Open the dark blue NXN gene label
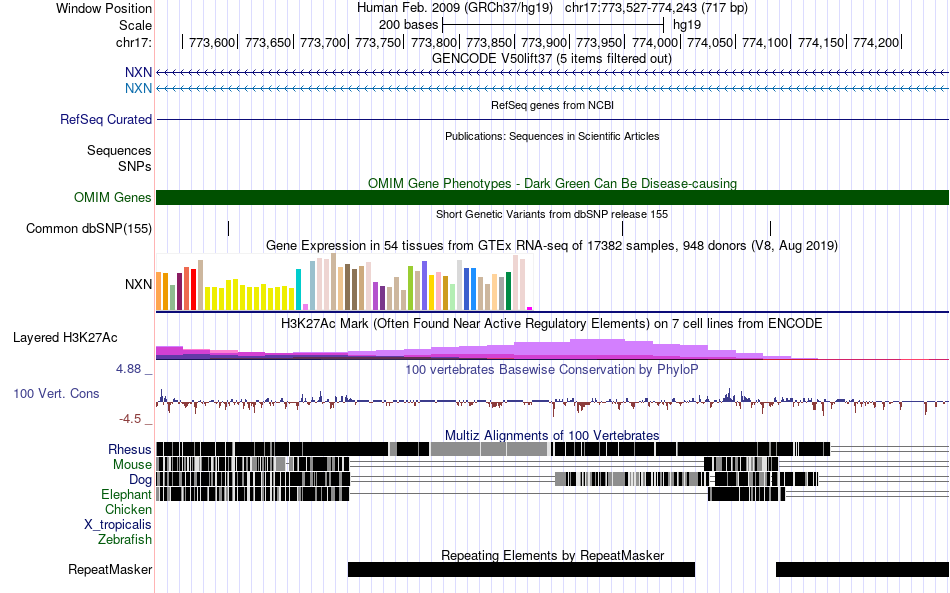The height and width of the screenshot is (593, 950). (x=138, y=72)
